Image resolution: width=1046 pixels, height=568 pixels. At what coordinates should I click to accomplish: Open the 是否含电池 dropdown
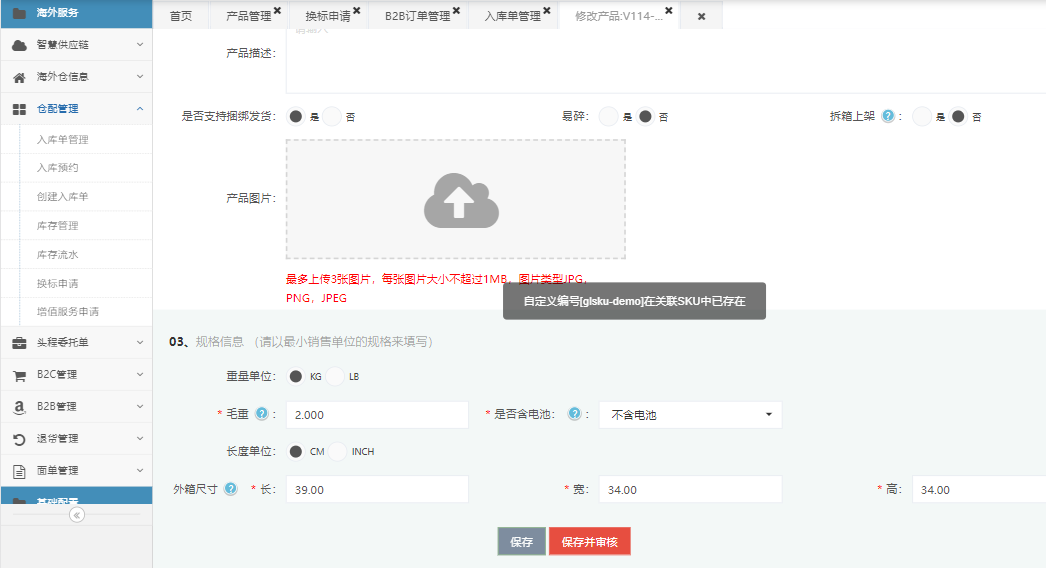690,414
